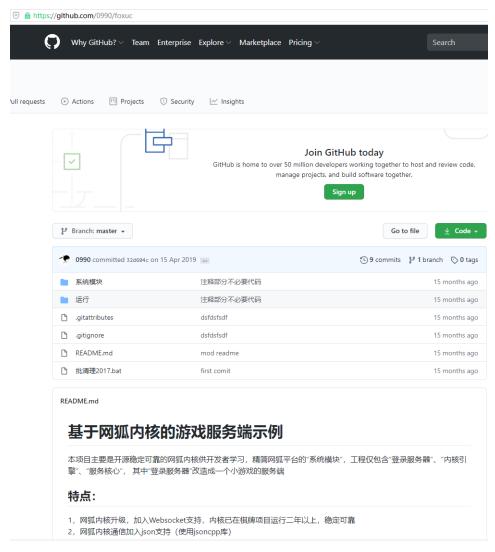Open the Why GitHub? dropdown menu
The image size is (495, 552).
tap(97, 43)
